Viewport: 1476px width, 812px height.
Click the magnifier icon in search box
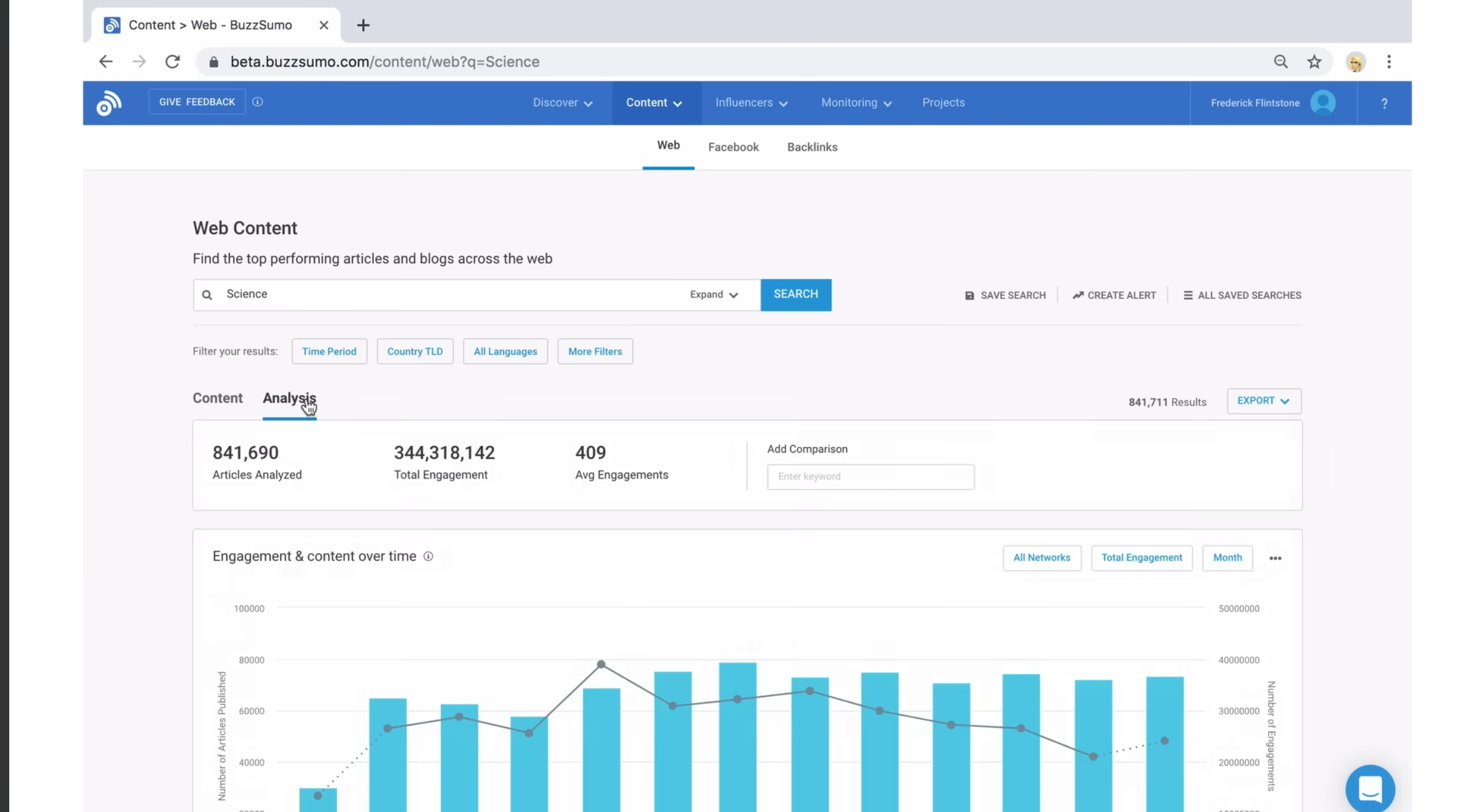tap(208, 295)
